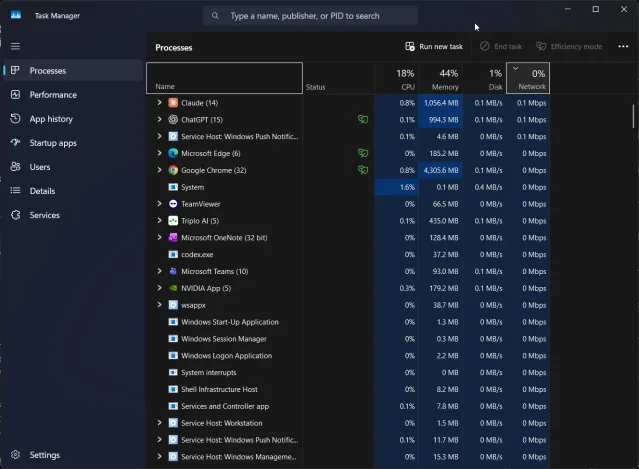This screenshot has width=639, height=469.
Task: Expand the NVIDIA App (5) group
Action: click(159, 288)
